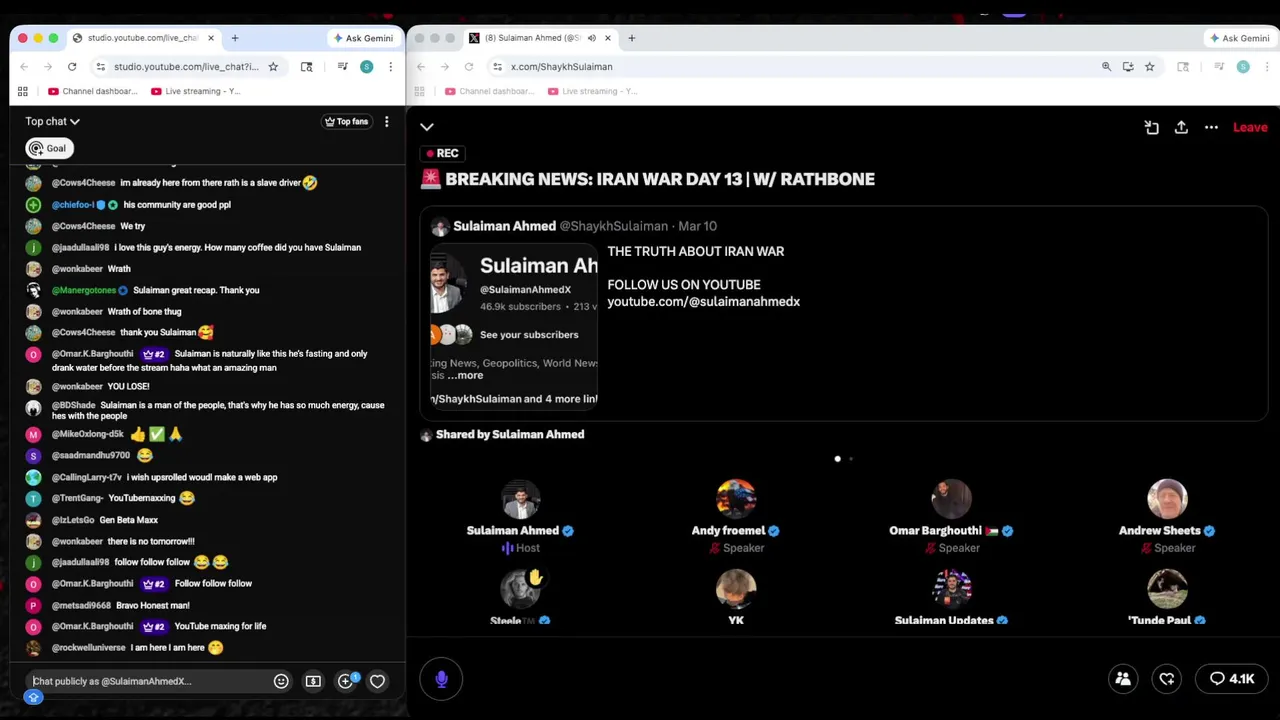Open speaker Omar Barghouthi's avatar
The width and height of the screenshot is (1280, 720).
951,499
